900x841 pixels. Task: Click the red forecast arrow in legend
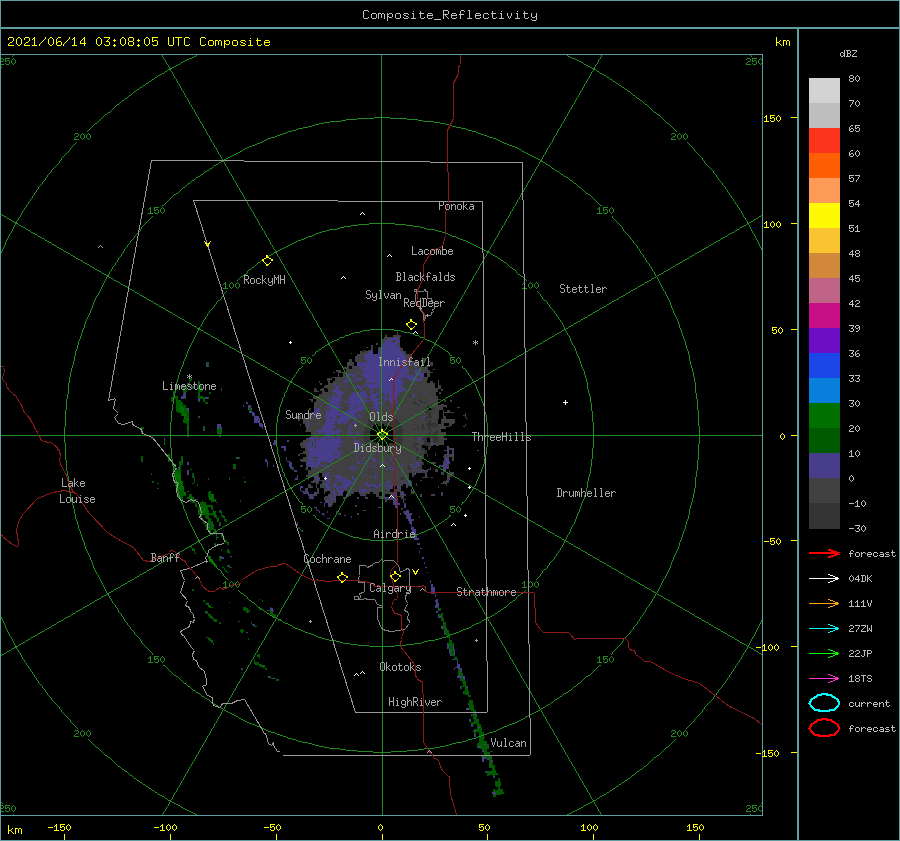(824, 553)
